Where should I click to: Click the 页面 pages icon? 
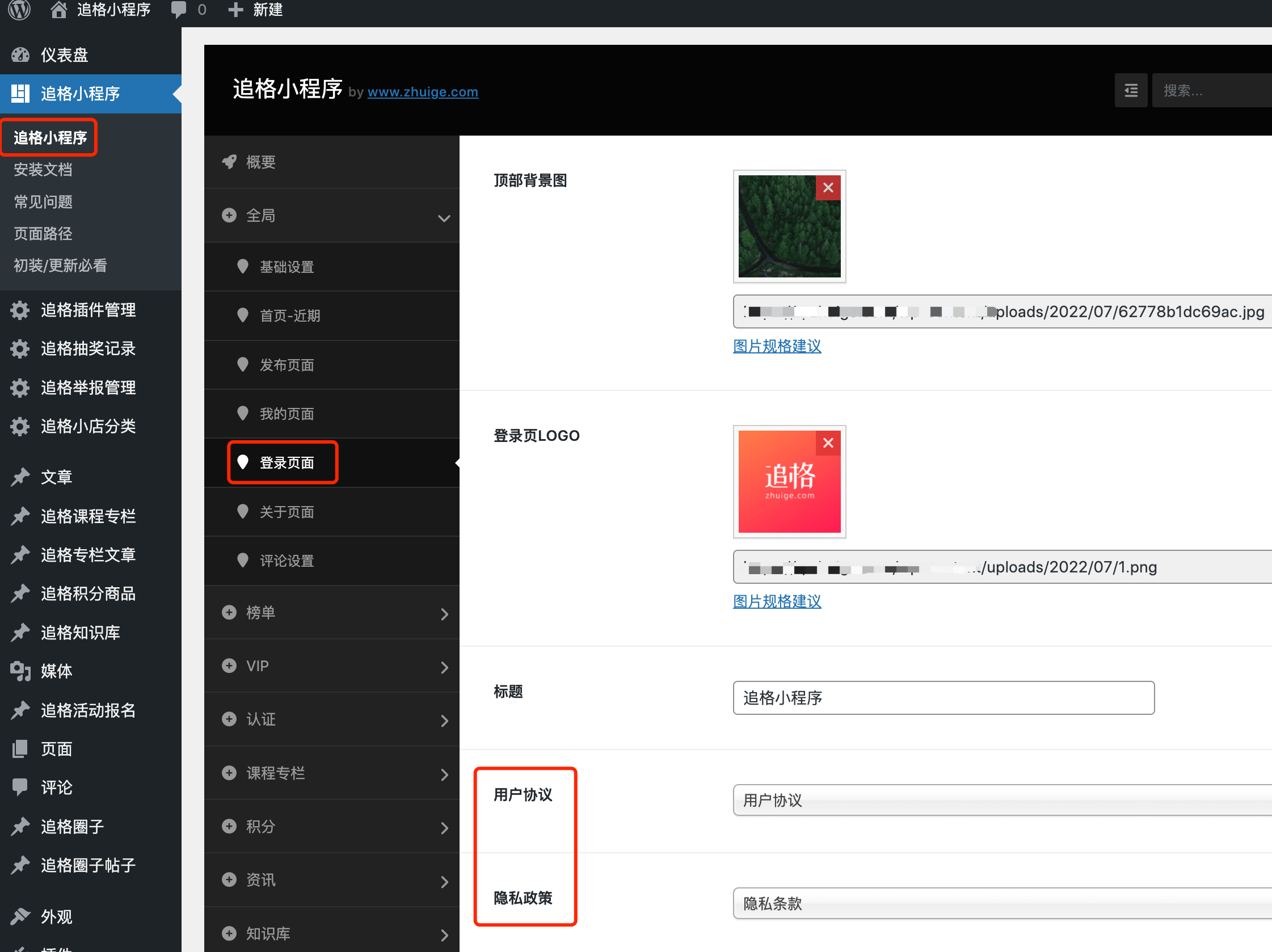(20, 749)
